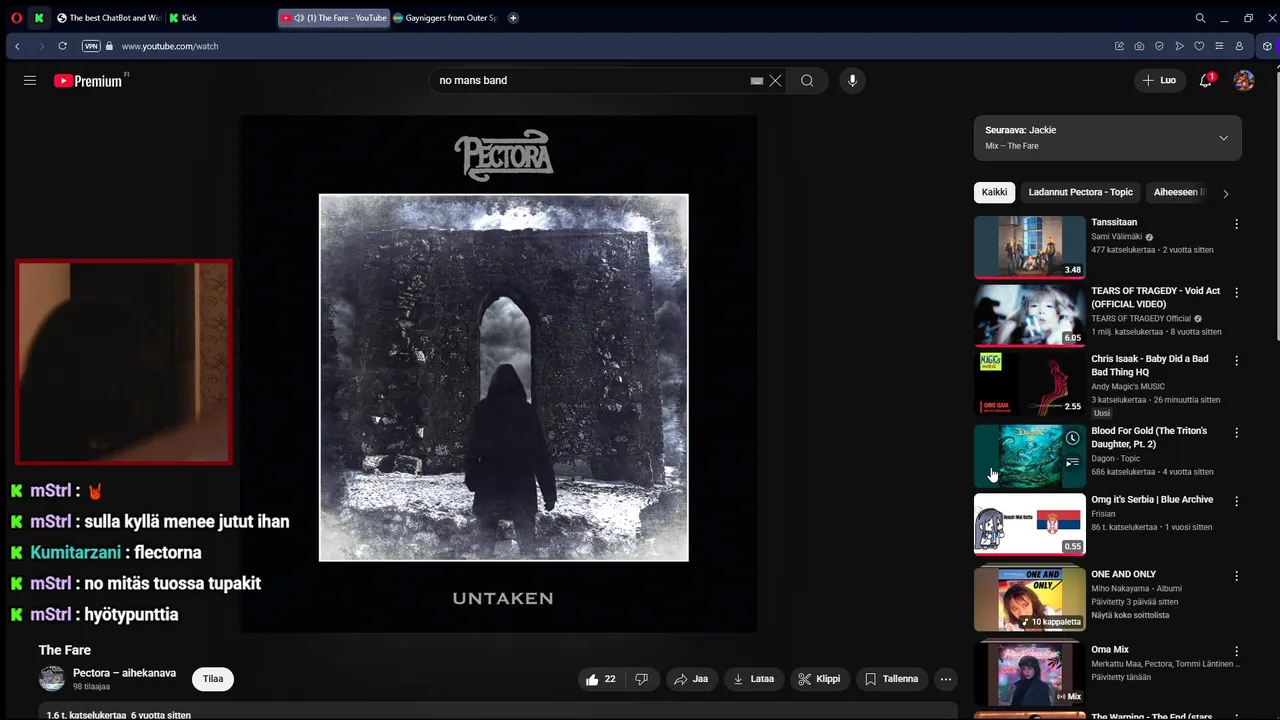Open YouTube account avatar menu
This screenshot has width=1280, height=720.
point(1244,80)
